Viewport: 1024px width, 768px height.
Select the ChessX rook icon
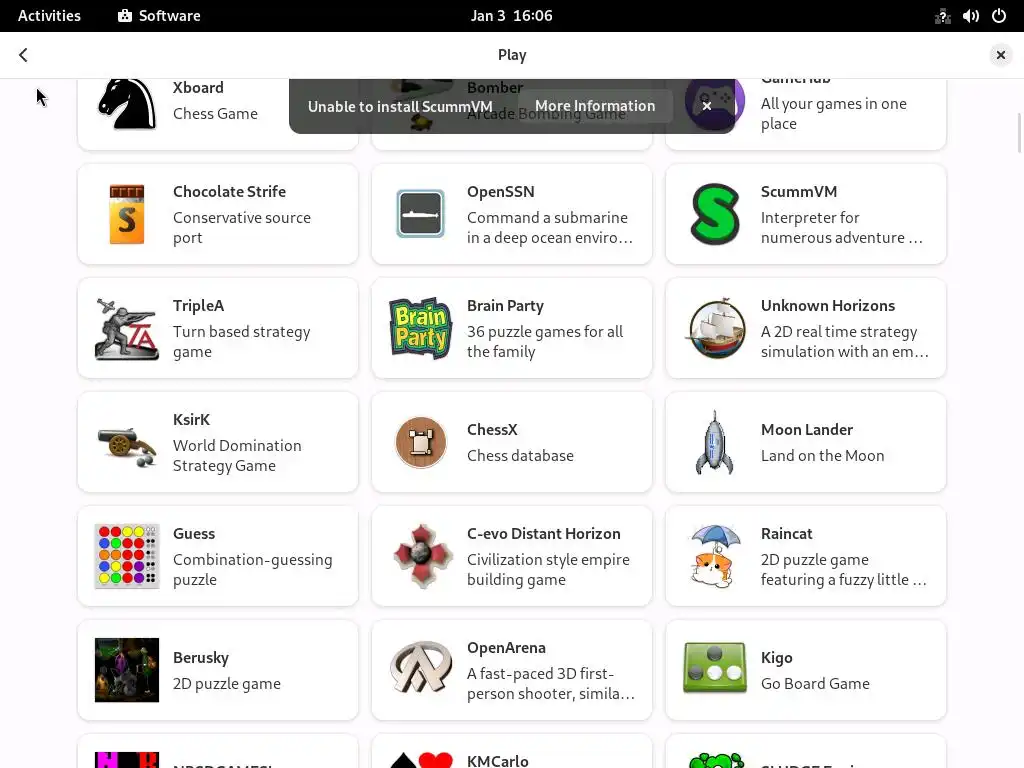click(421, 442)
